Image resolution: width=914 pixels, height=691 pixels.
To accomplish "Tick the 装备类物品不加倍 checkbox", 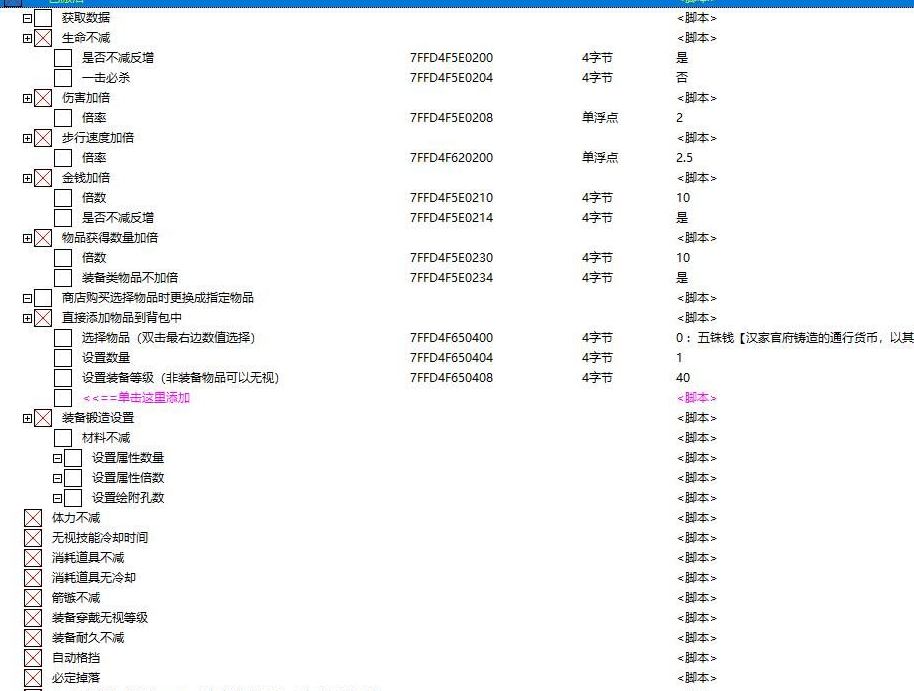I will click(x=63, y=278).
